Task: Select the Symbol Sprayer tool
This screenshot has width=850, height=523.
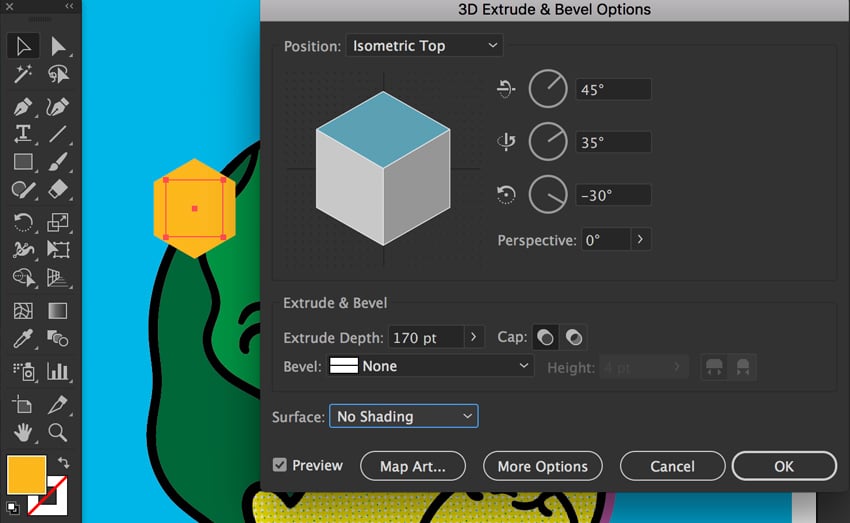Action: pyautogui.click(x=23, y=371)
